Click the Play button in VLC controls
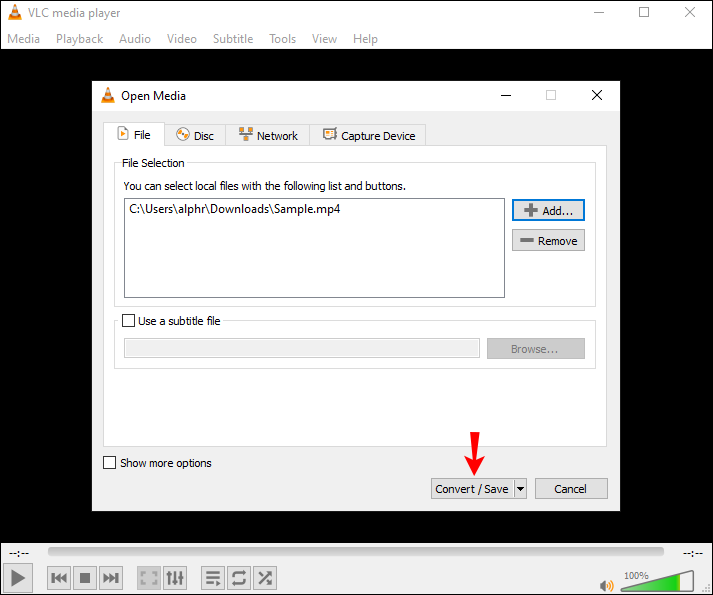 [x=18, y=578]
